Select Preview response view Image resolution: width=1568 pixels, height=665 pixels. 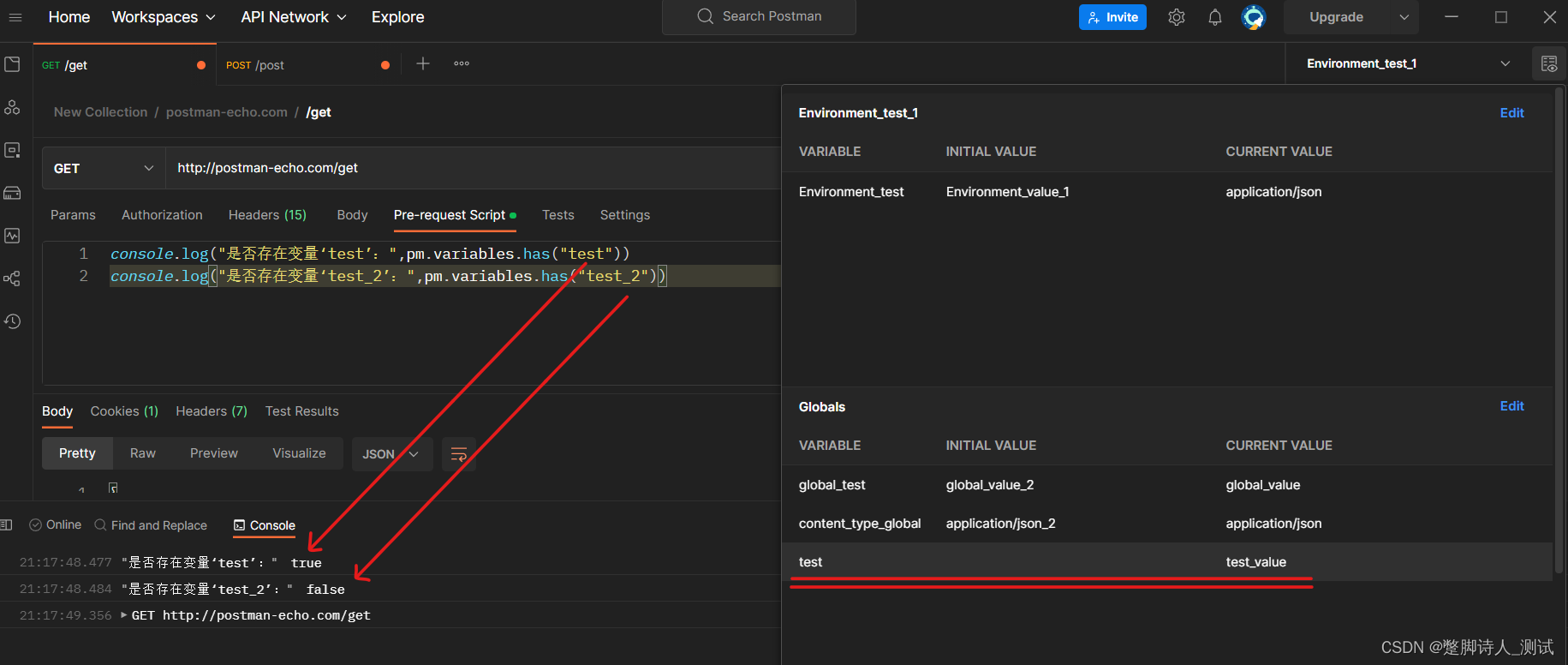pos(214,453)
